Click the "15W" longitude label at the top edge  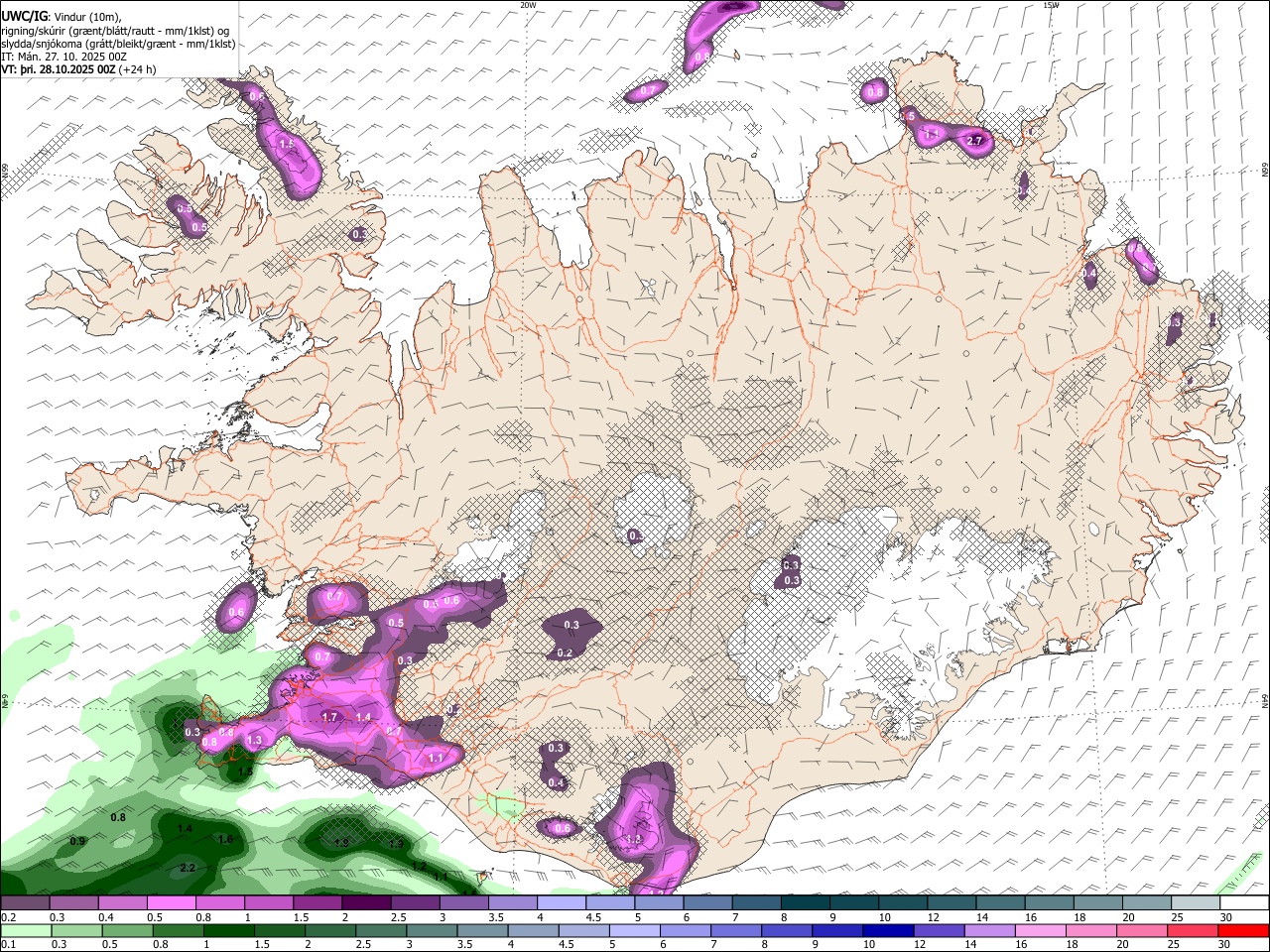[1051, 5]
